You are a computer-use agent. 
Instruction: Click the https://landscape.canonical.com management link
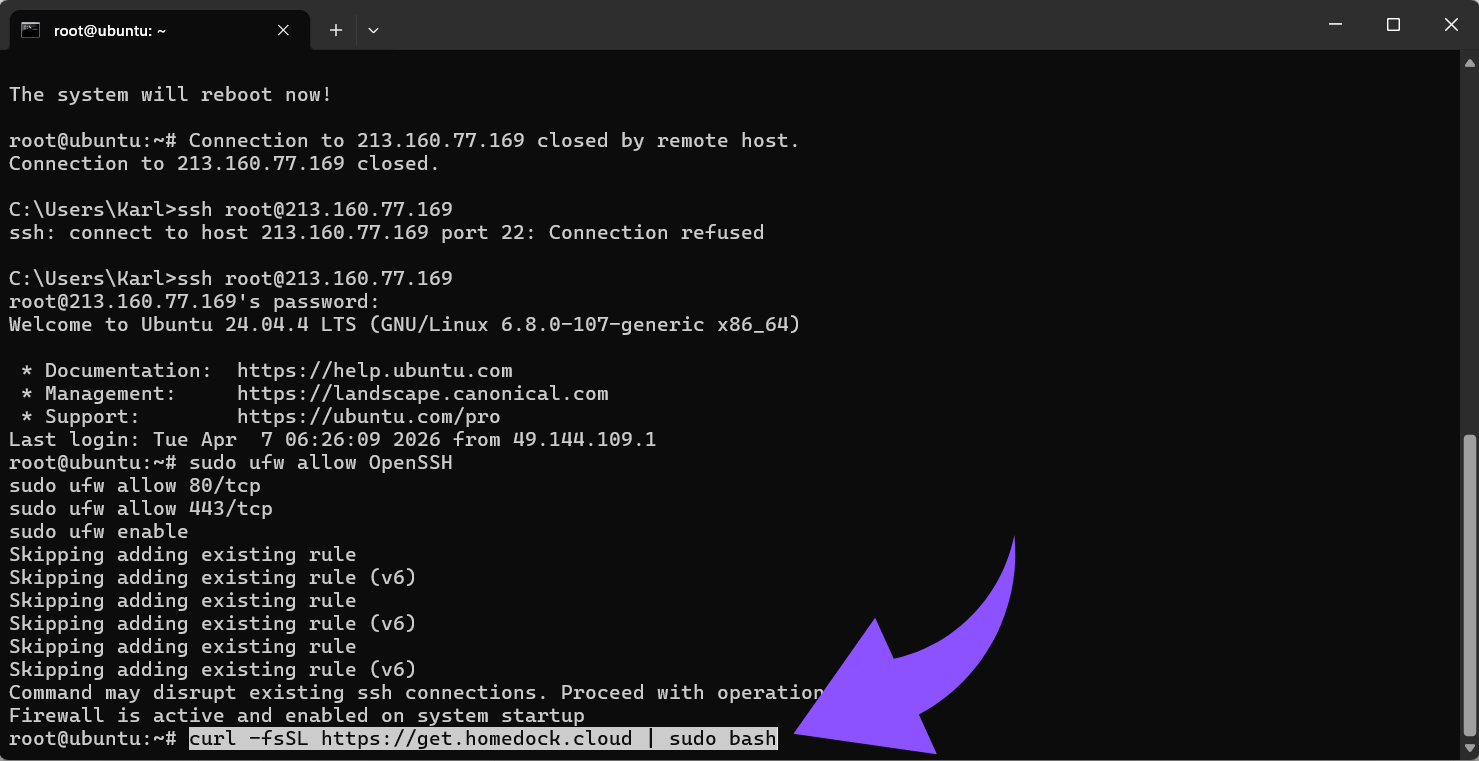tap(422, 393)
